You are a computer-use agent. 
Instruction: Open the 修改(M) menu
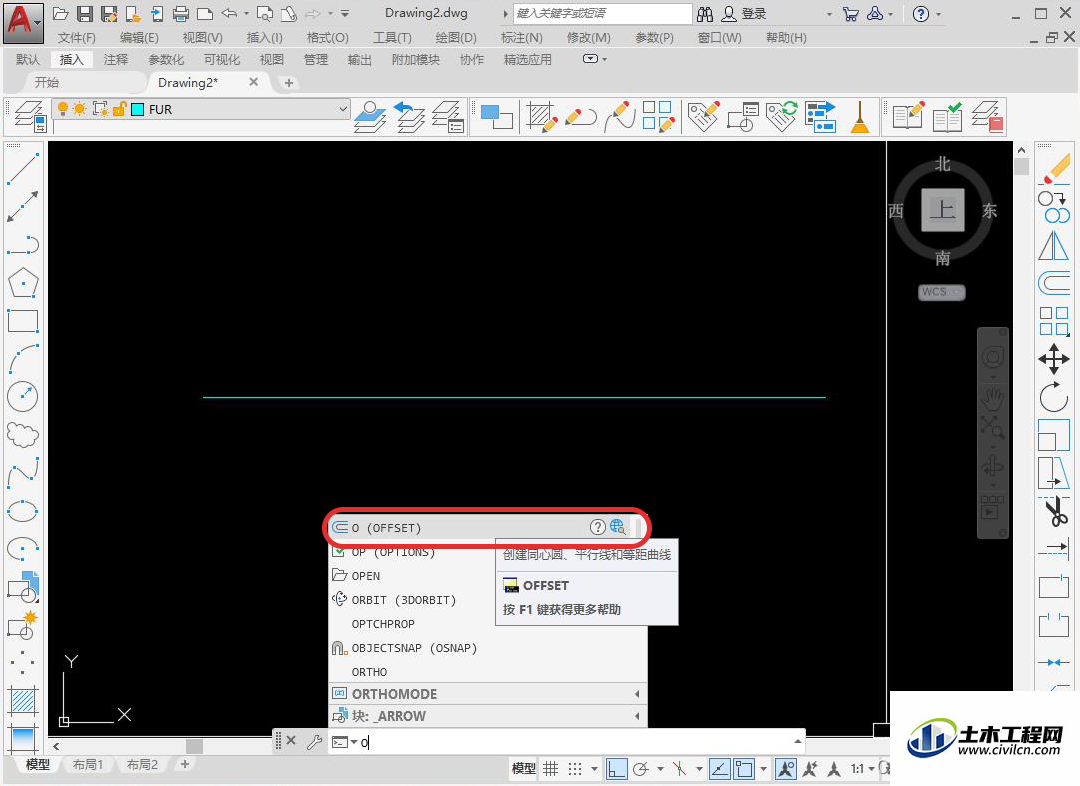588,37
